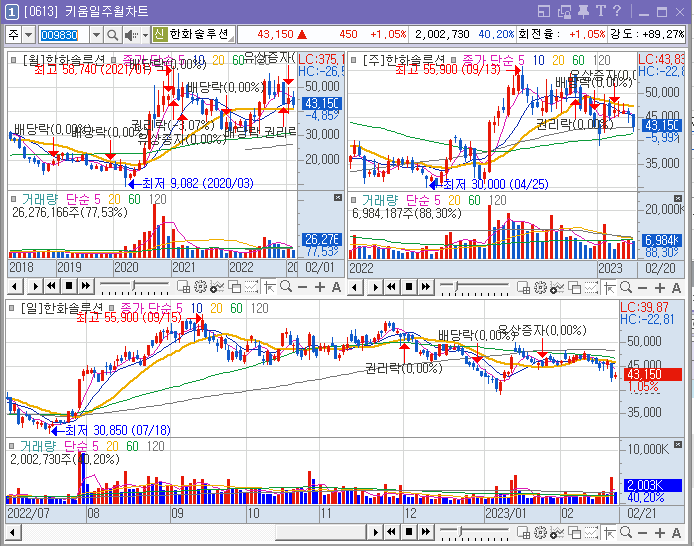Fast-forward the weekly chart
Image resolution: width=694 pixels, height=546 pixels.
[426, 287]
